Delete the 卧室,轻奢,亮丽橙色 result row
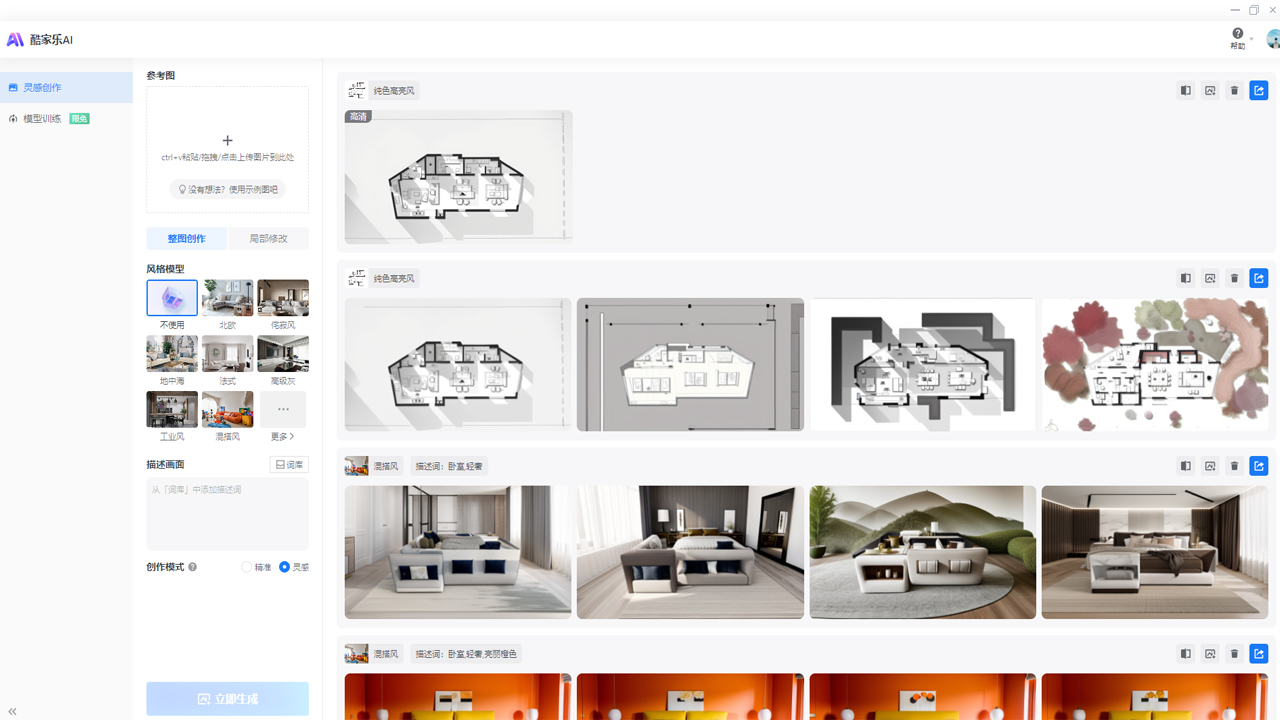Screen dimensions: 1280x720 coord(1234,654)
